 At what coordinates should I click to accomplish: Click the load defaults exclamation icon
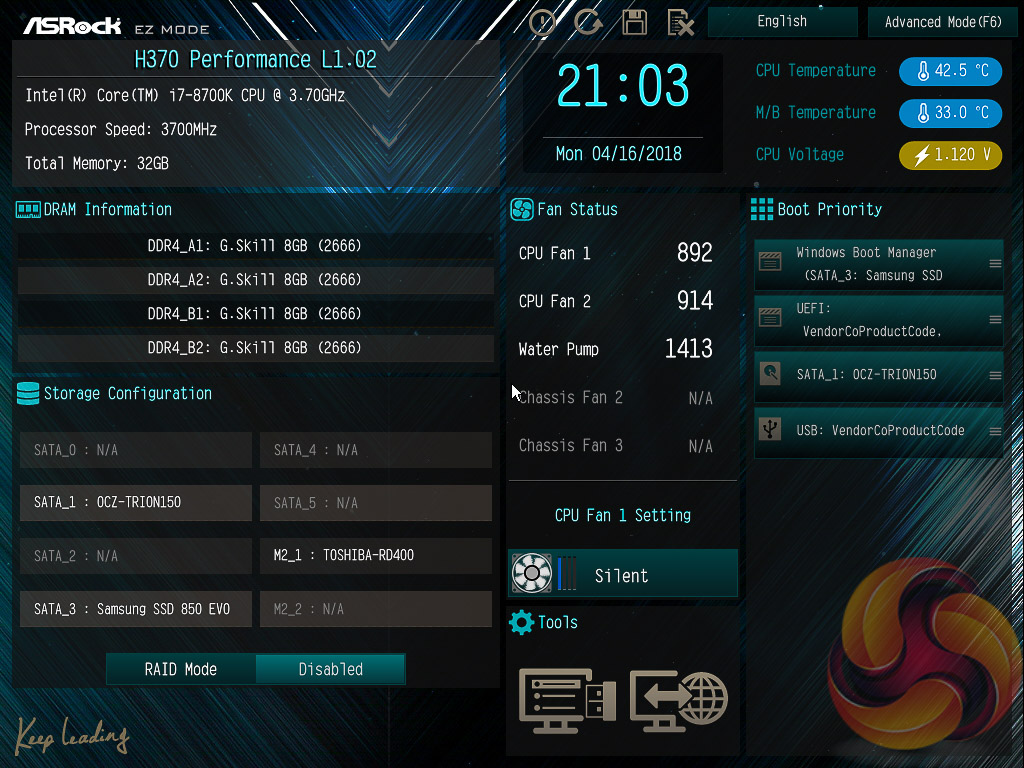click(x=542, y=22)
